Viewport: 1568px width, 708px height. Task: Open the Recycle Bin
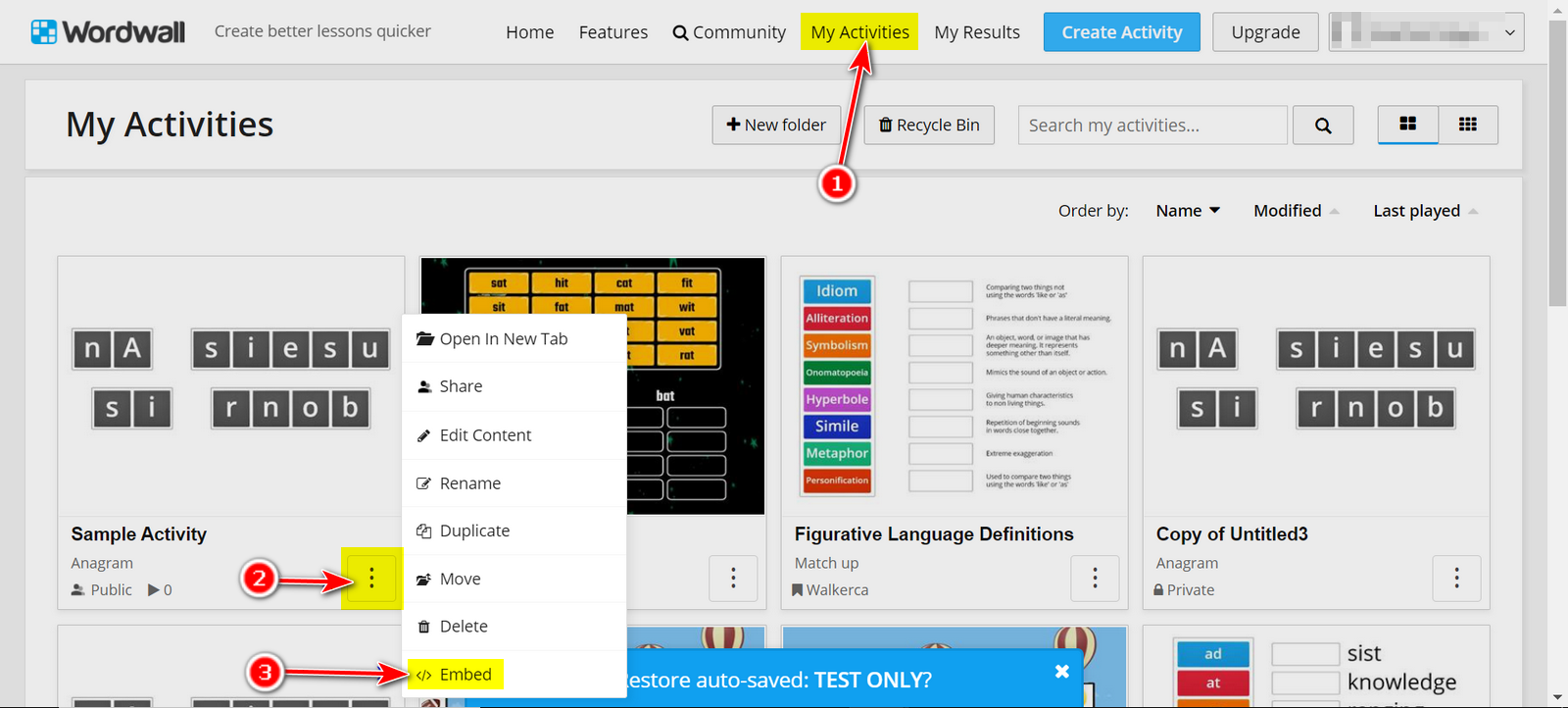pos(929,125)
